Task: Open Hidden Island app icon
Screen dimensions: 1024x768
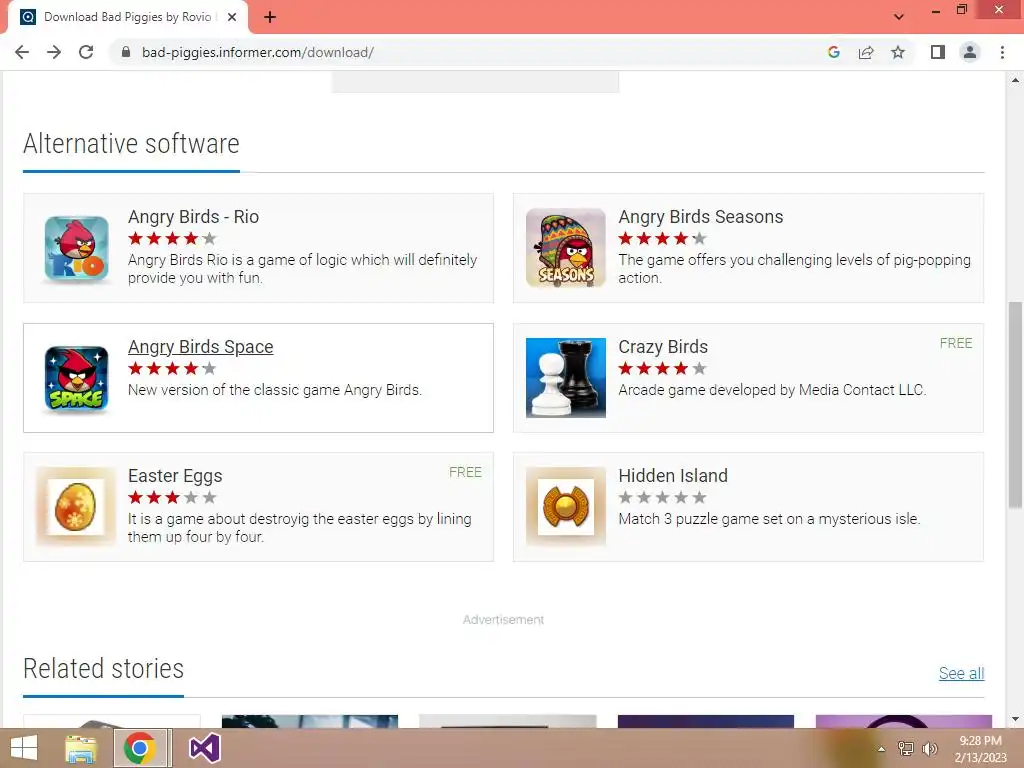Action: coord(566,506)
